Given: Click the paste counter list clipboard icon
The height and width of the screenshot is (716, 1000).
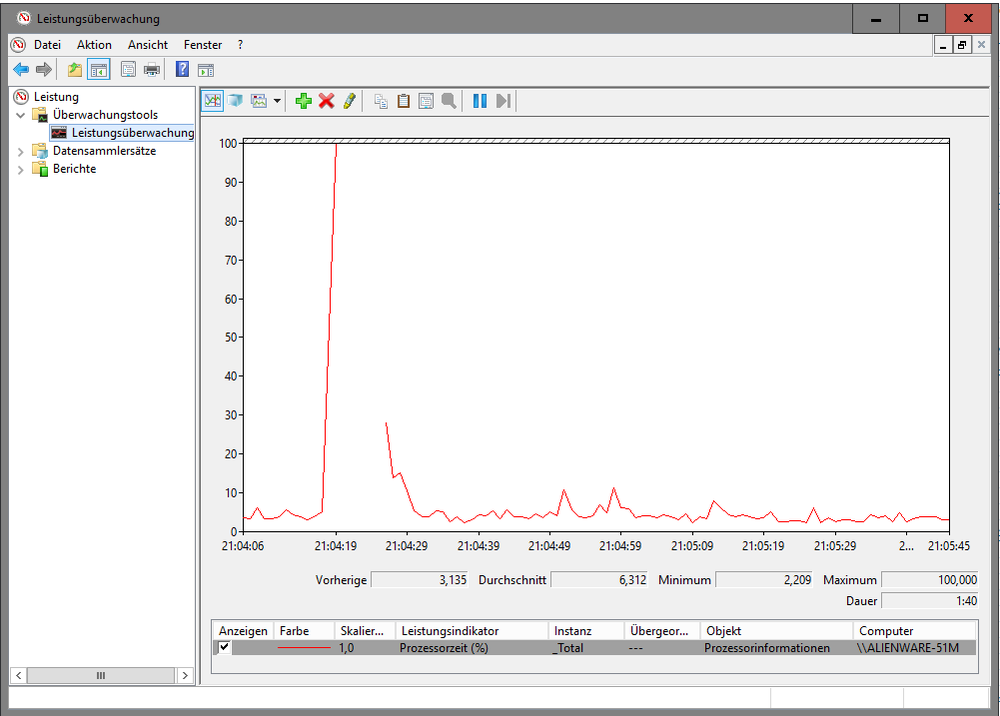Looking at the screenshot, I should pyautogui.click(x=404, y=101).
